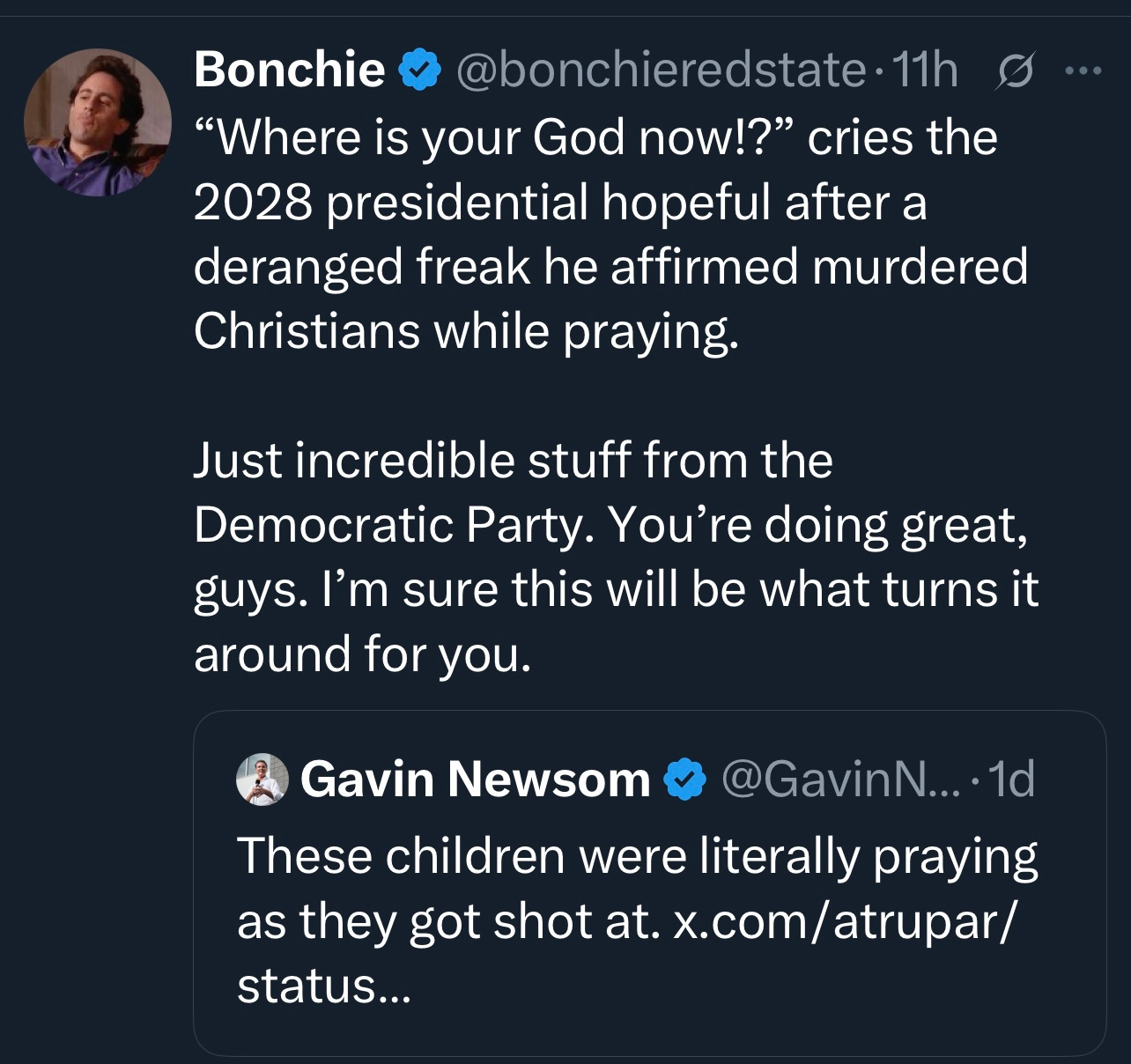The width and height of the screenshot is (1131, 1064).
Task: Open the three-dot more options menu
Action: tap(1083, 70)
